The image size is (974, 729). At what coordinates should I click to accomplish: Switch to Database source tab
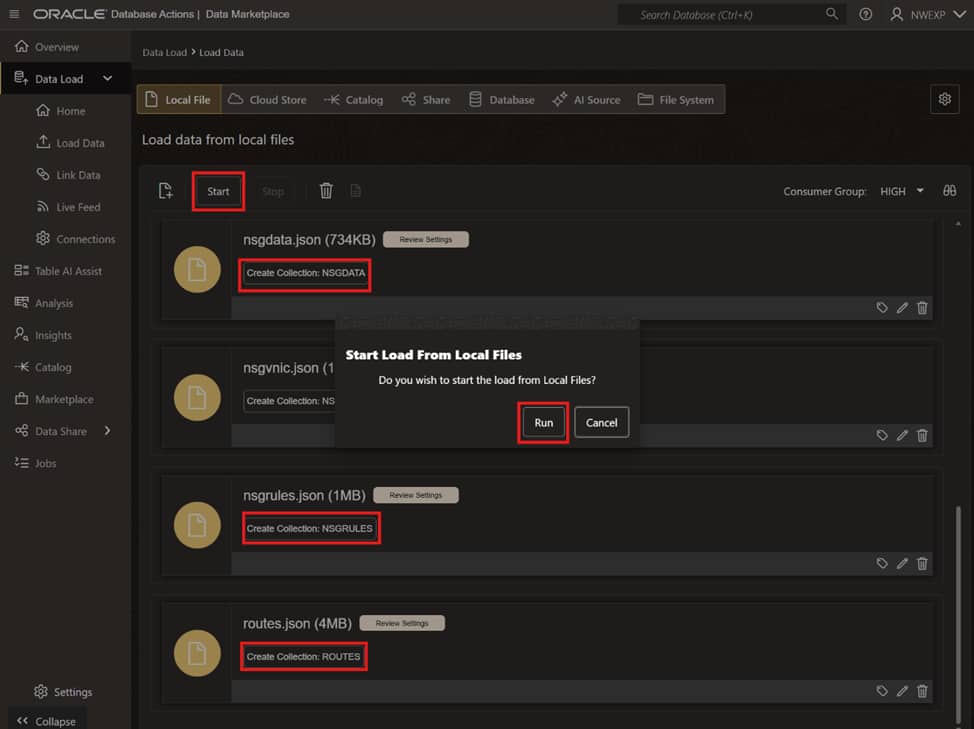pyautogui.click(x=501, y=99)
